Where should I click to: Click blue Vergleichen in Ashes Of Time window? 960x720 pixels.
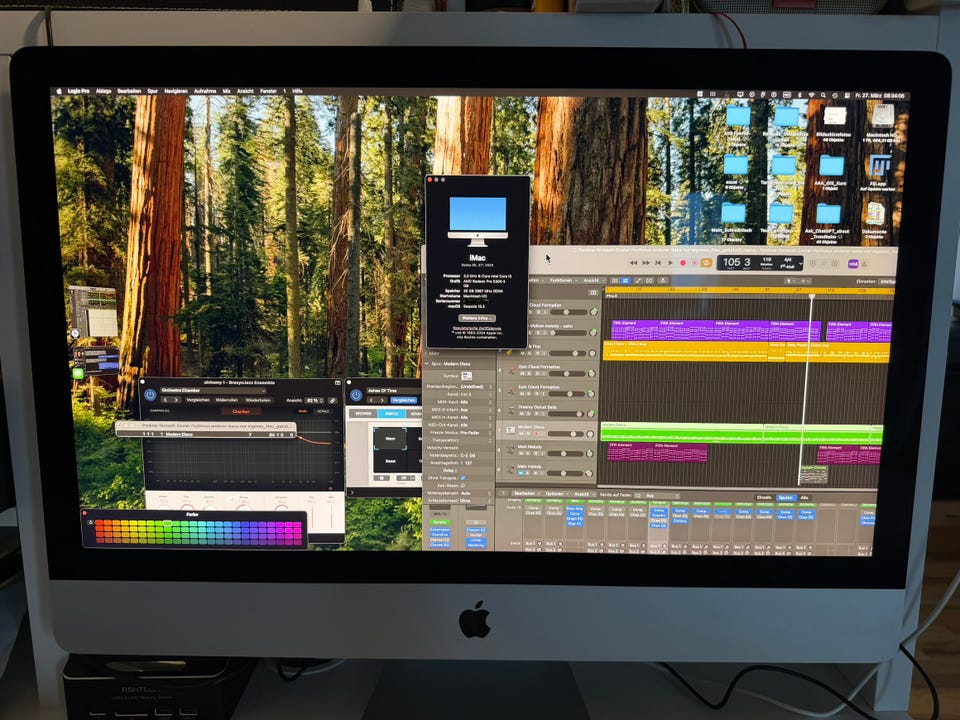coord(403,400)
